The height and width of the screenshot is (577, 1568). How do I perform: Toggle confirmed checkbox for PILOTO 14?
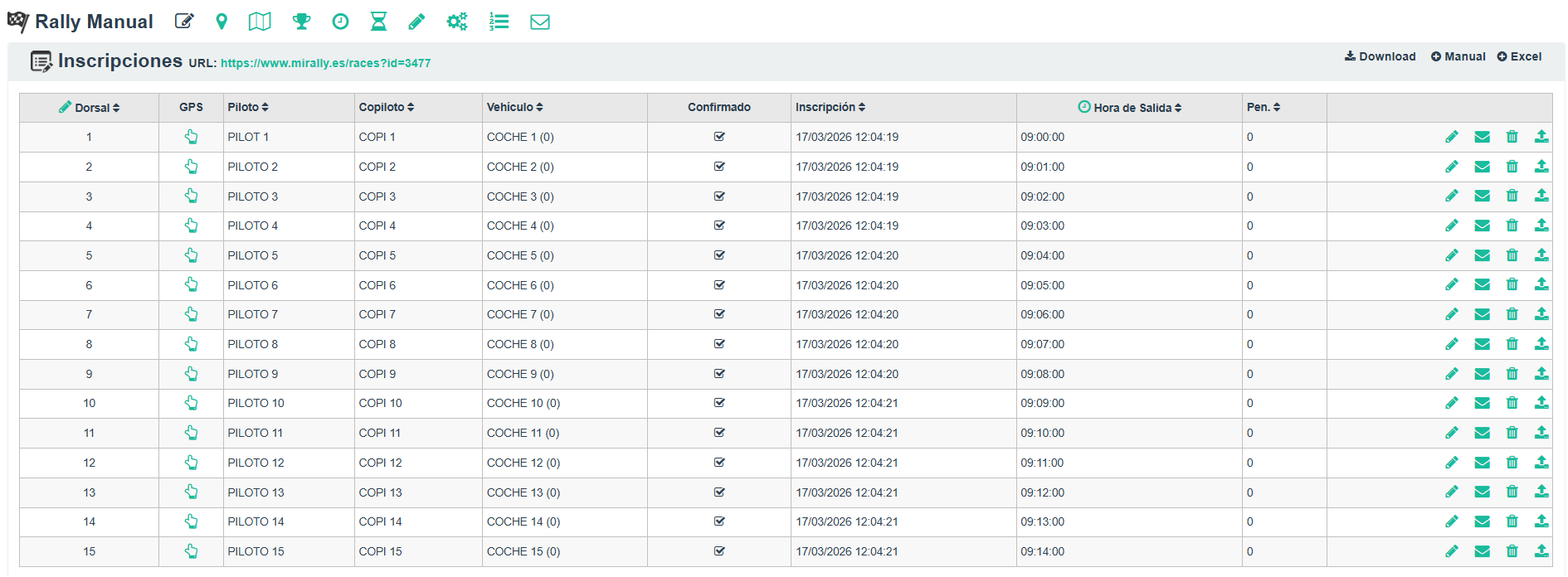point(719,521)
